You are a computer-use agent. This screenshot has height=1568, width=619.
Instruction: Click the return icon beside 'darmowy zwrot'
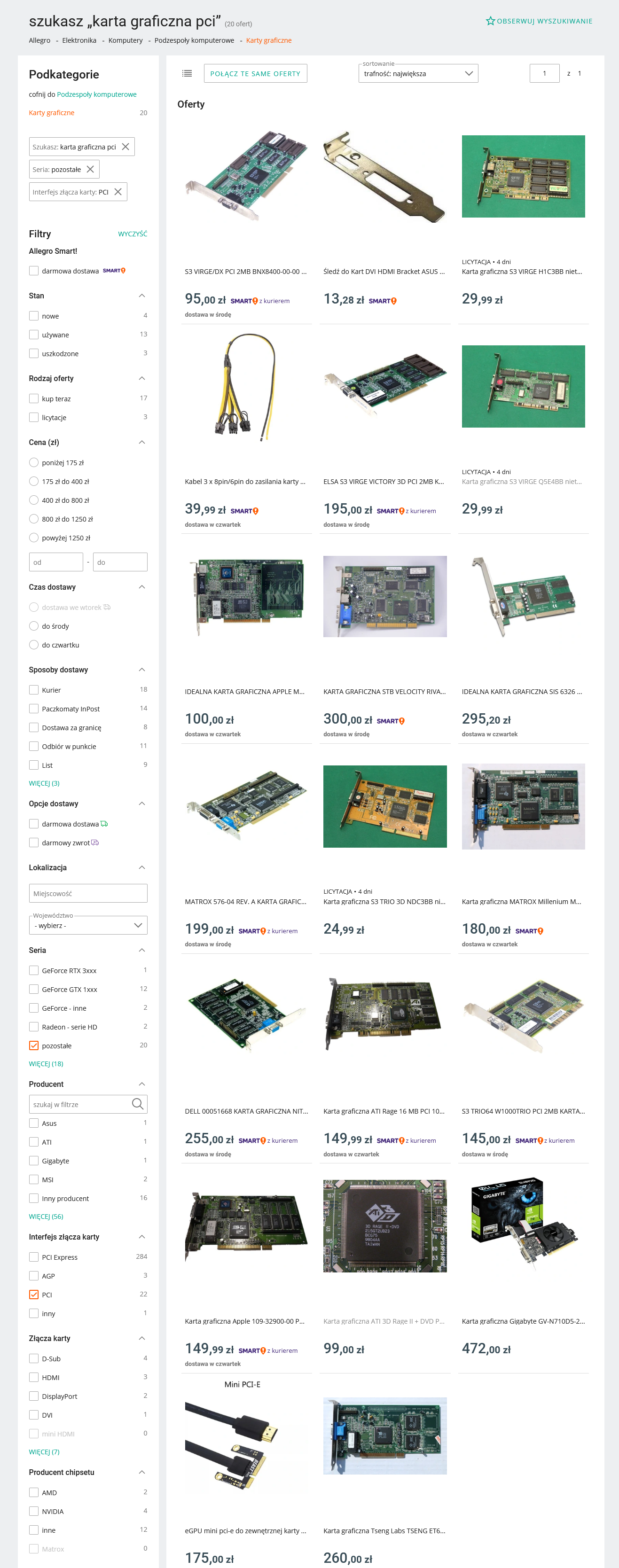(x=94, y=843)
